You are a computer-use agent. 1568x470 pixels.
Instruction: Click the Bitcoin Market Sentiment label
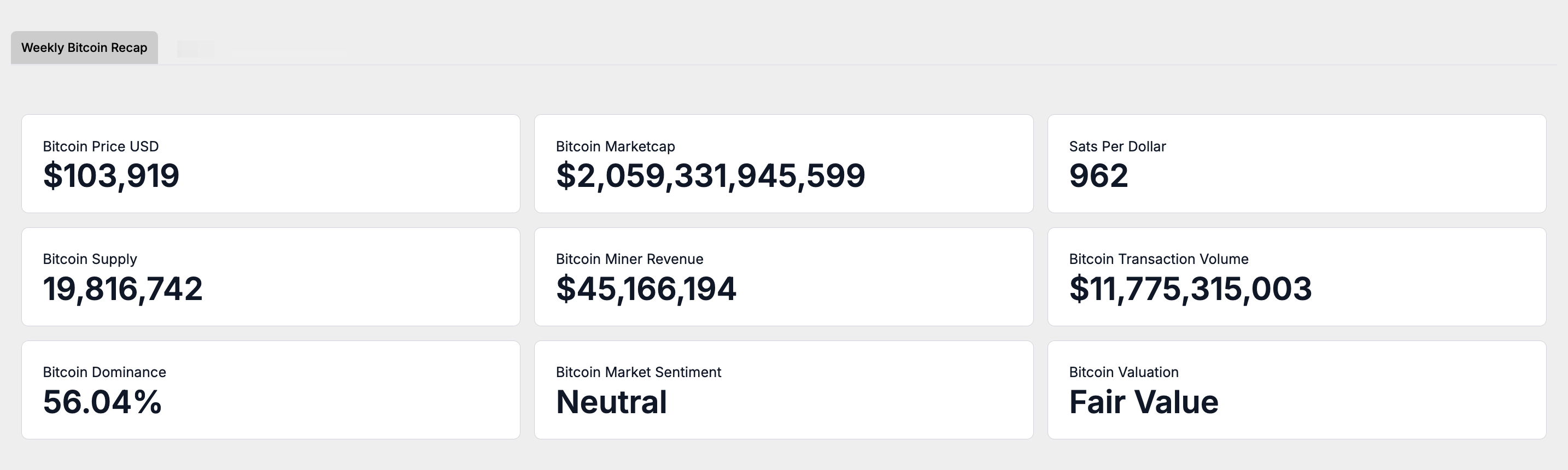click(x=638, y=372)
